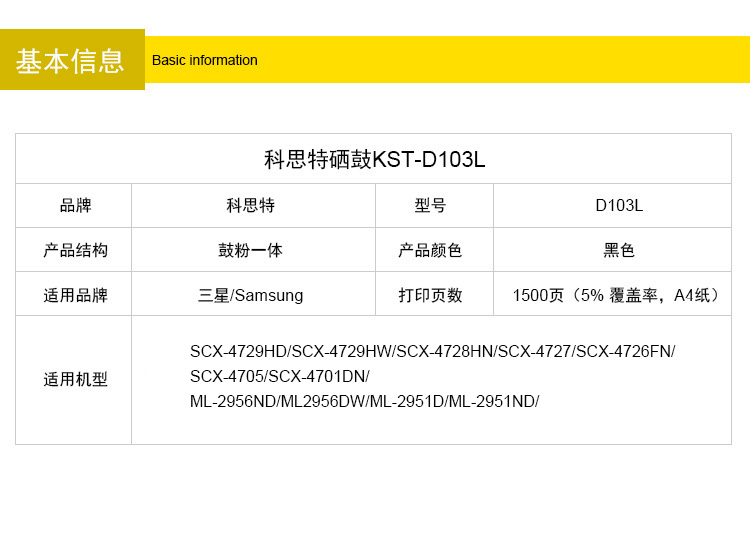Select the 鼓粉一体 structure value
This screenshot has height=533, width=750.
(x=251, y=250)
